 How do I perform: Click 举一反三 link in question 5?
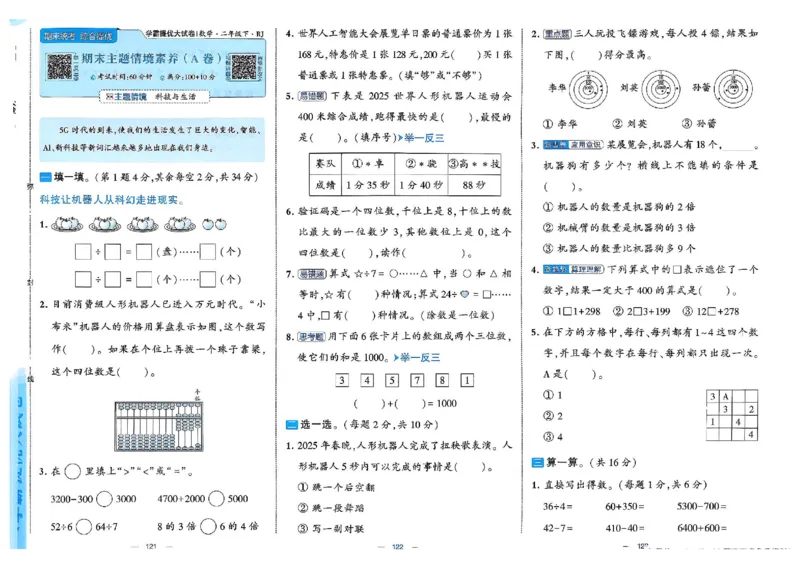421,138
